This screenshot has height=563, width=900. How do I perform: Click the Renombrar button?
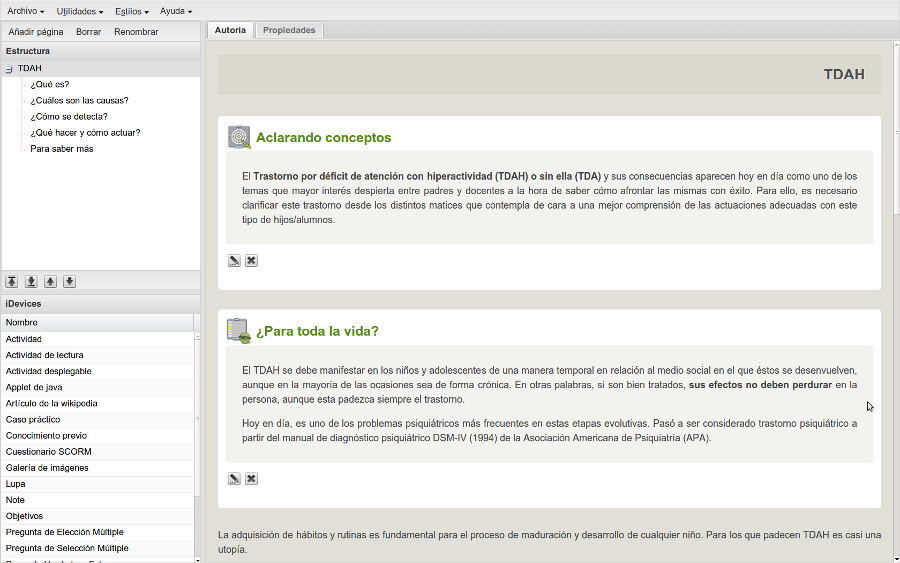136,32
